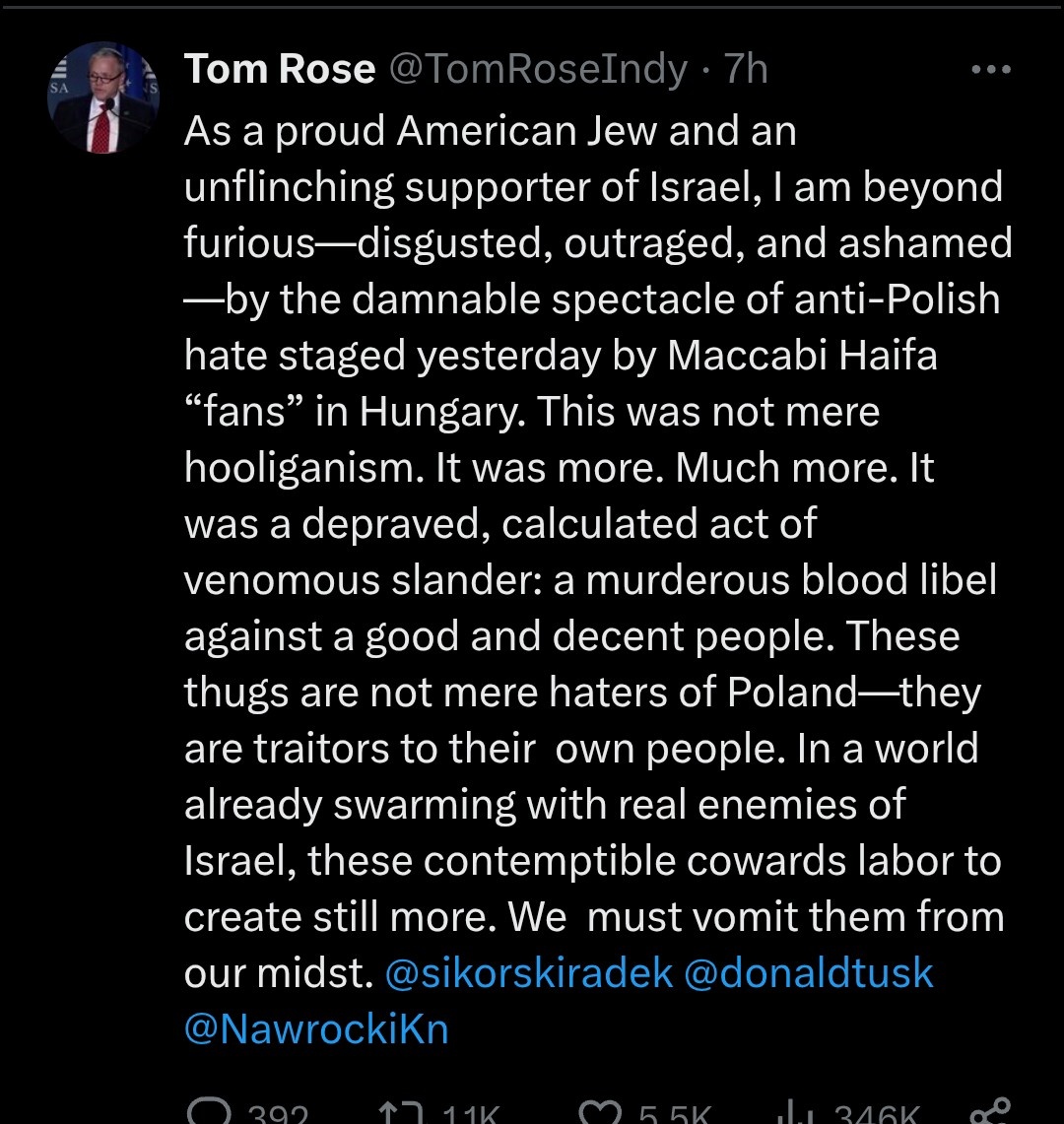Open the @TomRoseIndy handle

point(539,70)
